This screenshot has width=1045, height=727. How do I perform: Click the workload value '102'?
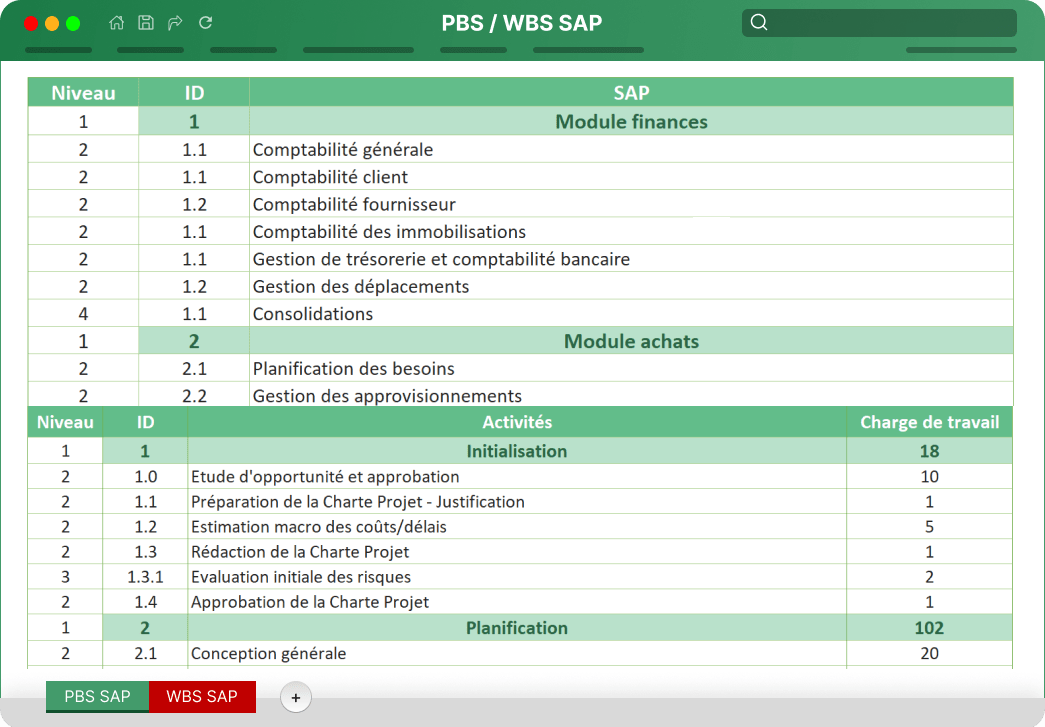(x=929, y=628)
